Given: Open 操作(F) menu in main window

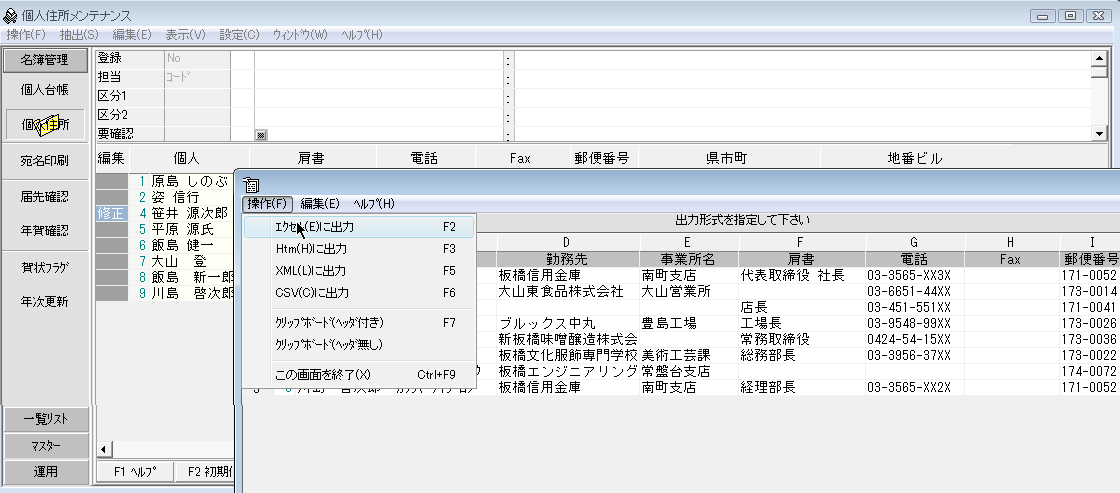Looking at the screenshot, I should coord(26,34).
